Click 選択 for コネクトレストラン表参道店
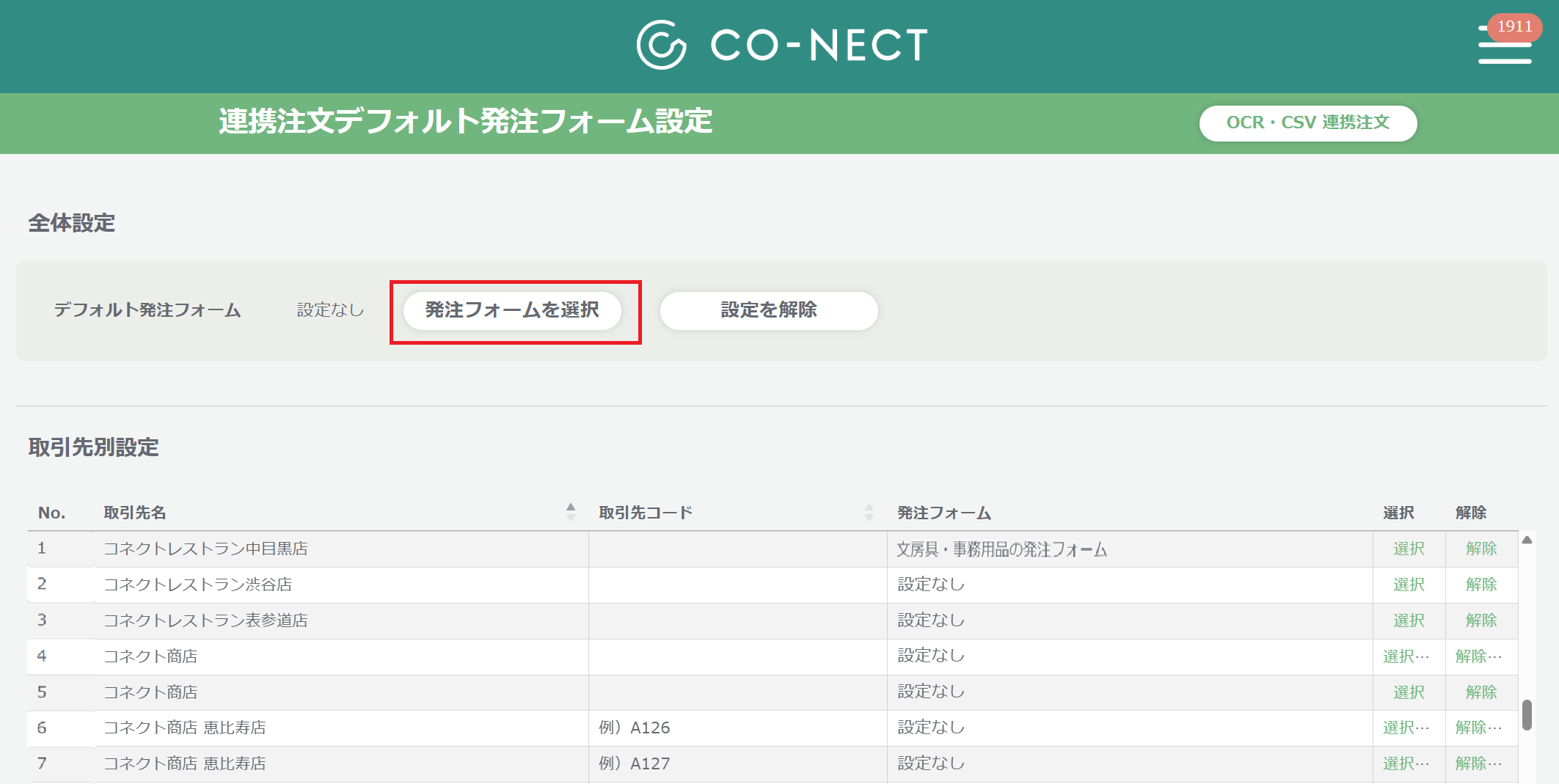This screenshot has width=1559, height=784. click(x=1409, y=620)
